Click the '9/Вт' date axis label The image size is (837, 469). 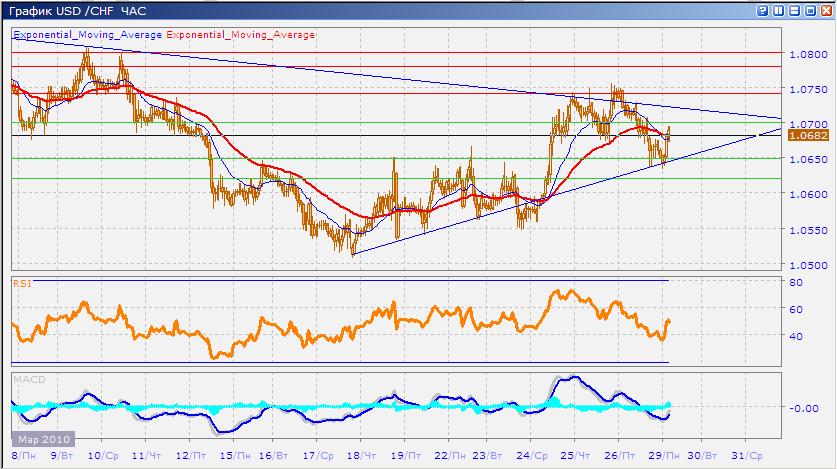[62, 456]
